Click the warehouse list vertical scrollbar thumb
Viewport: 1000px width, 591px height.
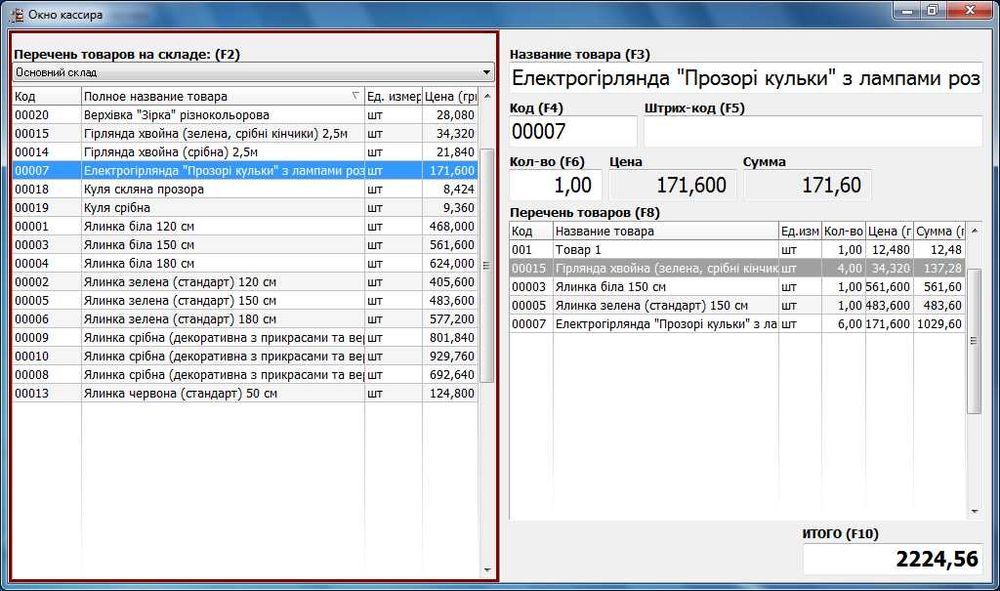[487, 265]
